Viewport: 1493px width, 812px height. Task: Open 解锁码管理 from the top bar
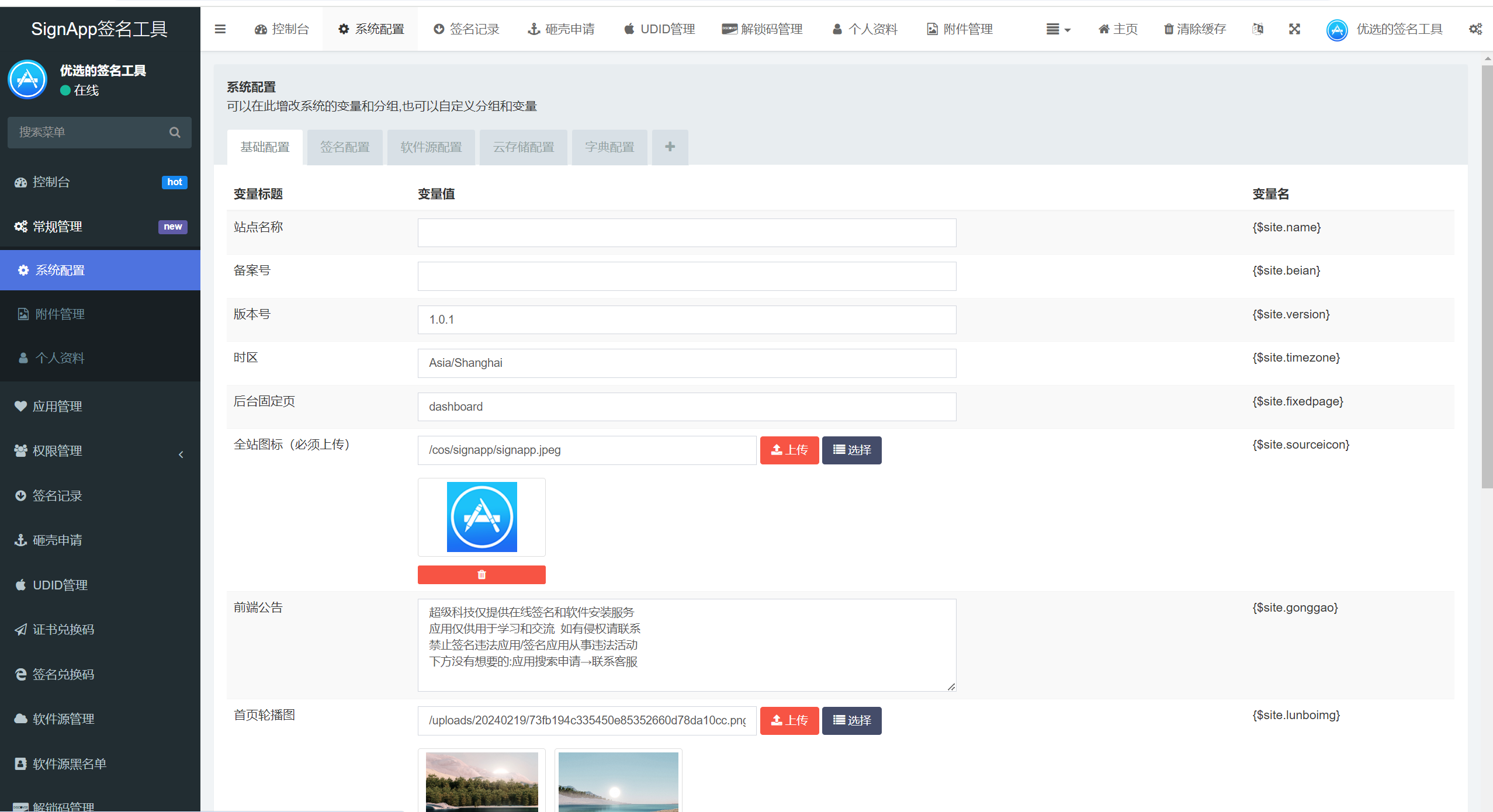point(761,29)
